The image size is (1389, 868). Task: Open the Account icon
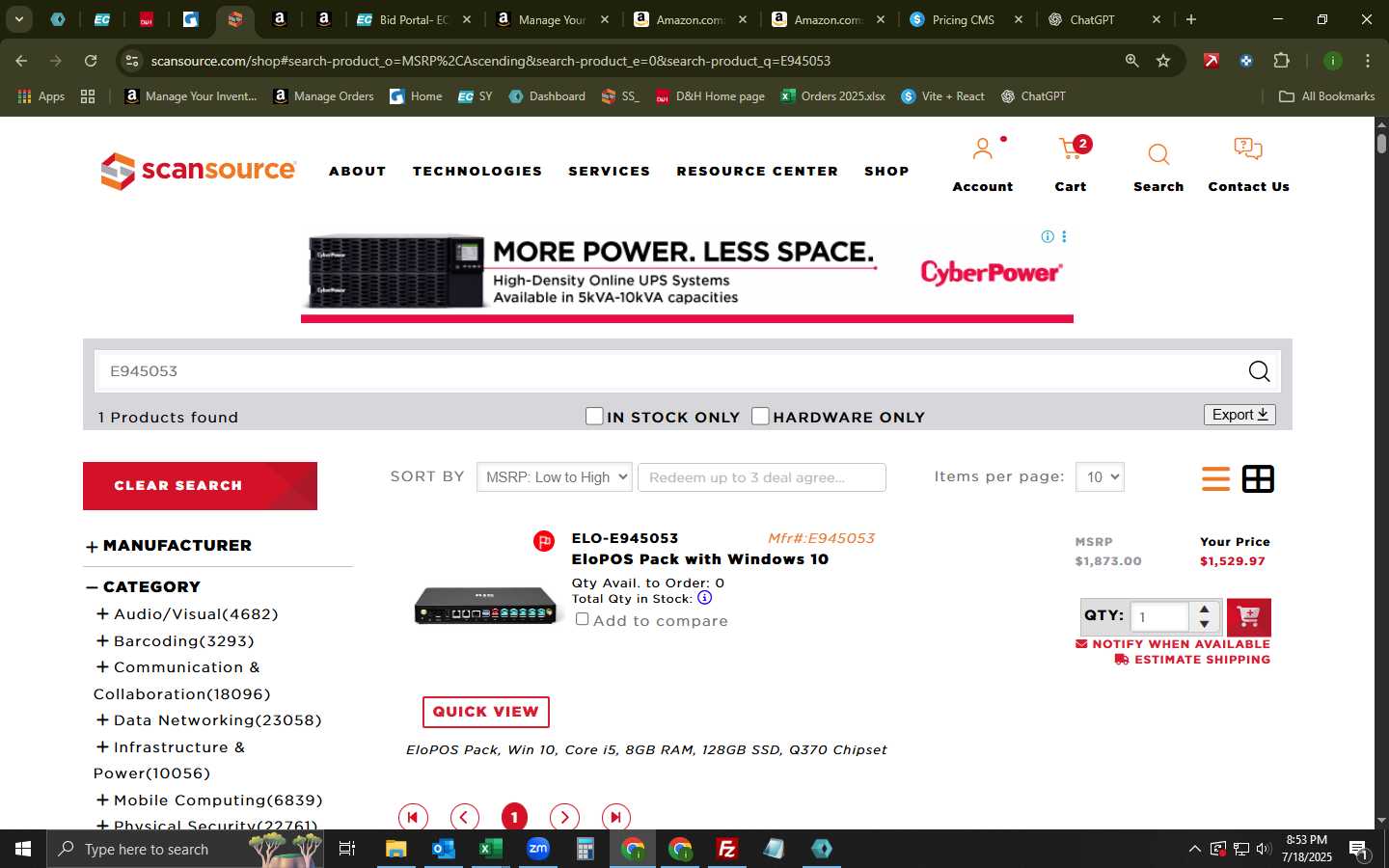(983, 149)
